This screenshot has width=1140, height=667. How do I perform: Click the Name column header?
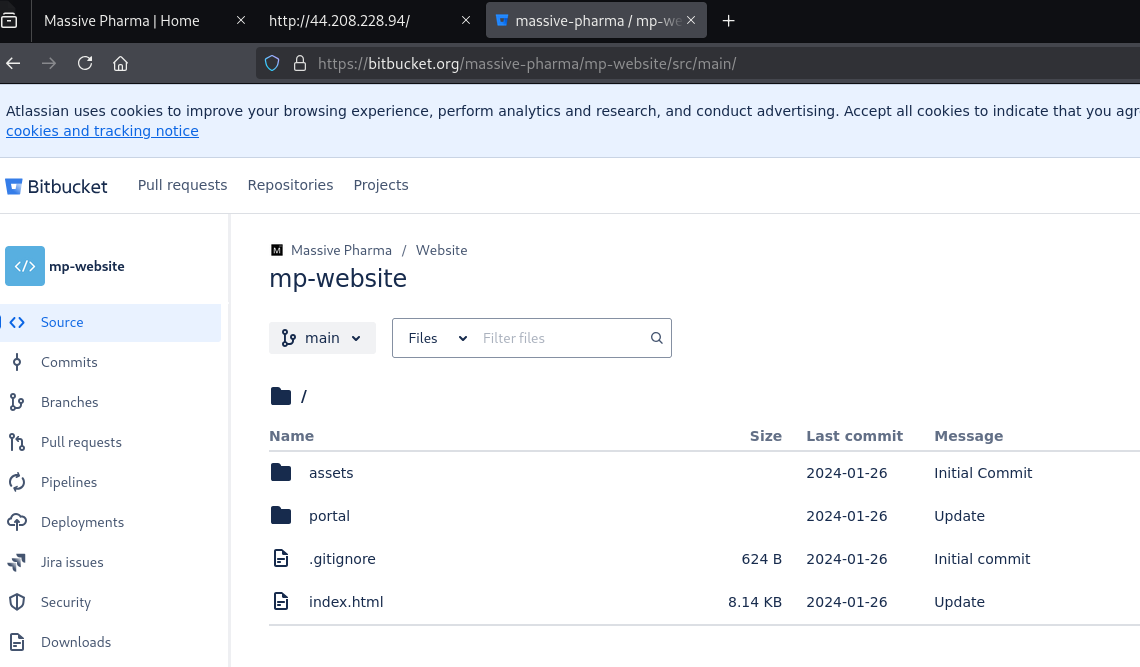(292, 436)
